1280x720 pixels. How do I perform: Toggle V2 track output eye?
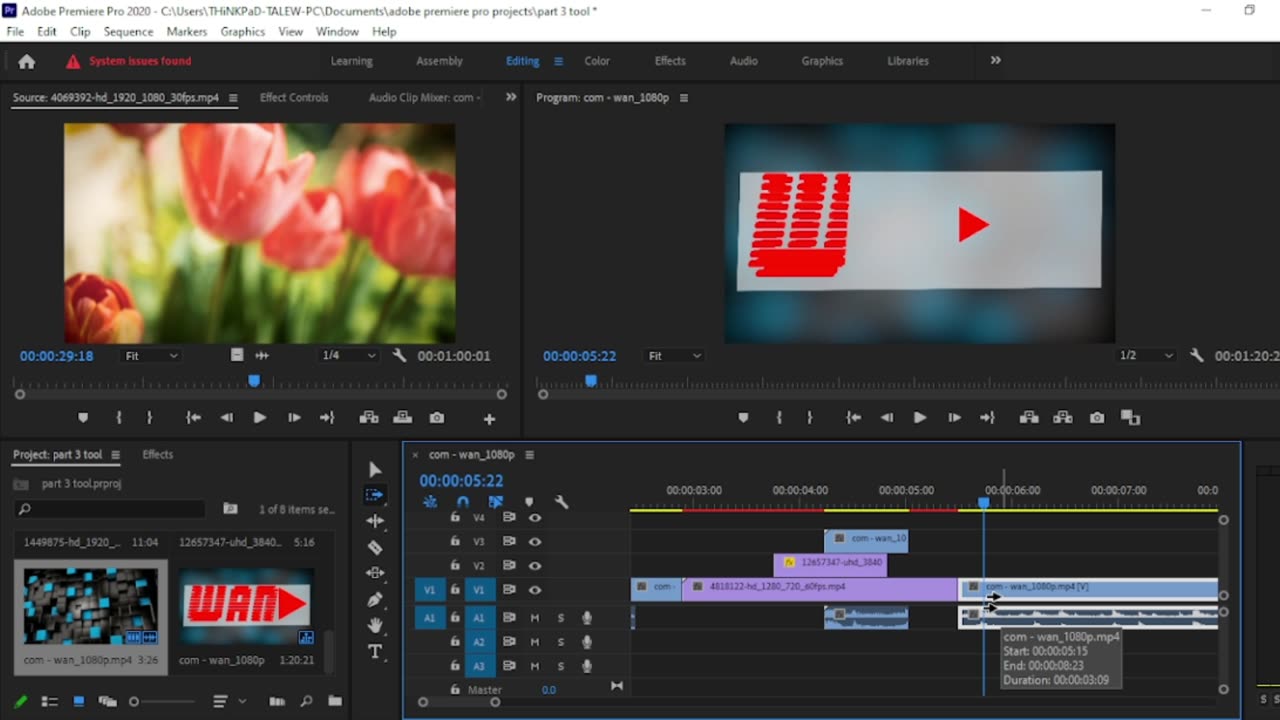(535, 566)
